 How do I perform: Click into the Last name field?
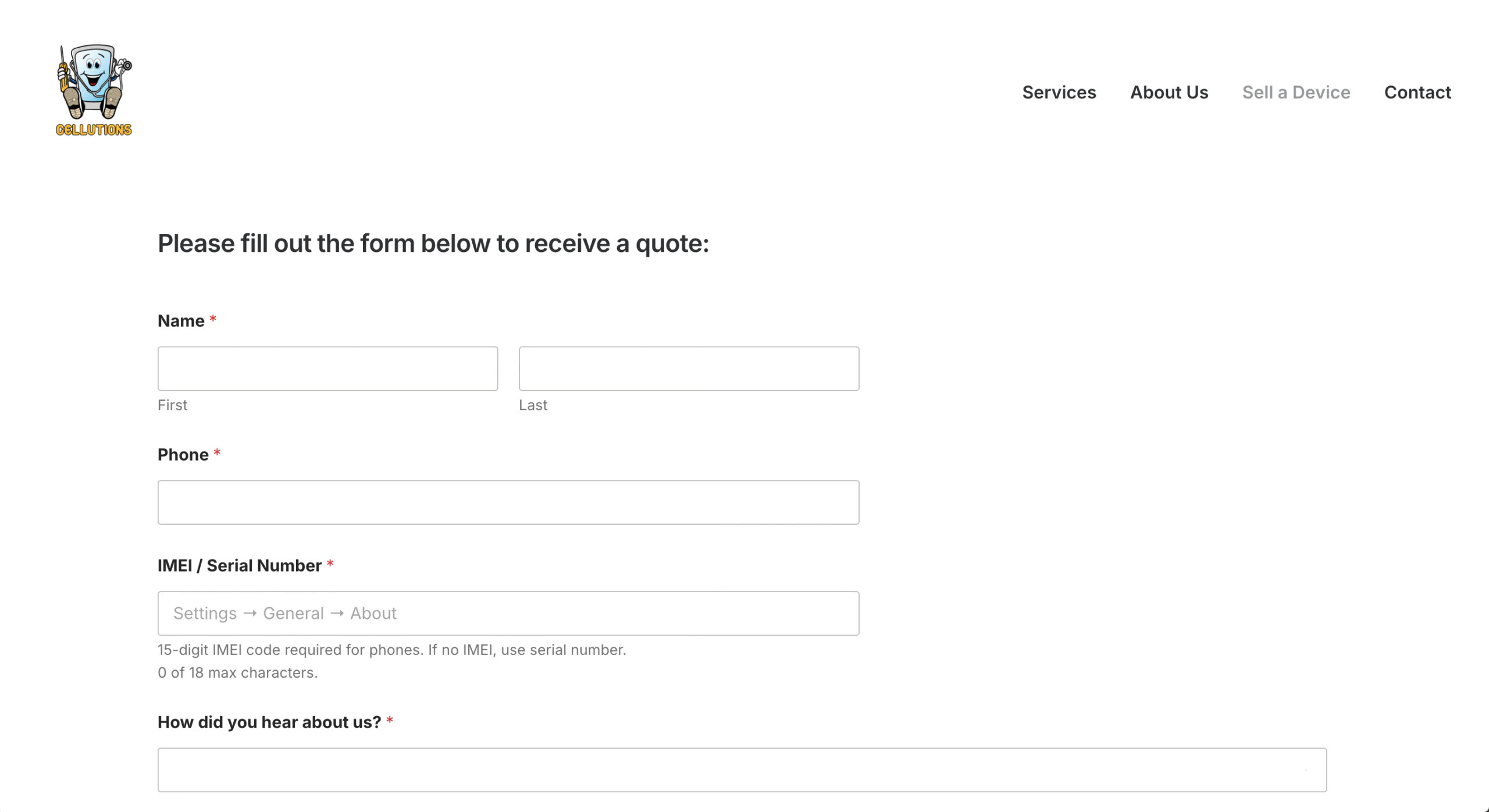pos(689,369)
